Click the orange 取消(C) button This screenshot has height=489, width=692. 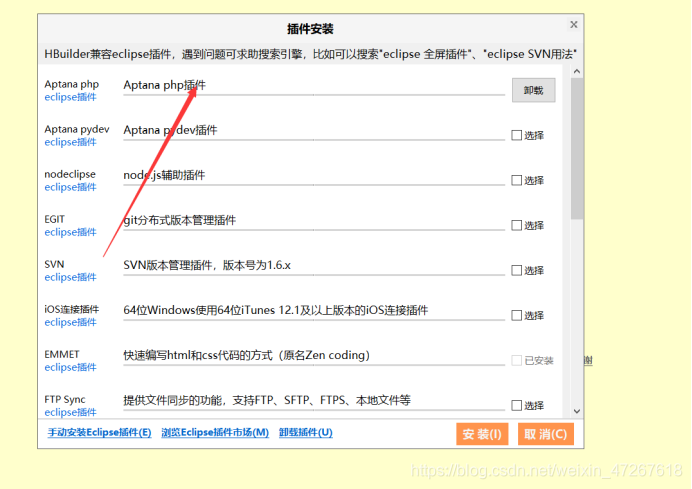click(545, 434)
